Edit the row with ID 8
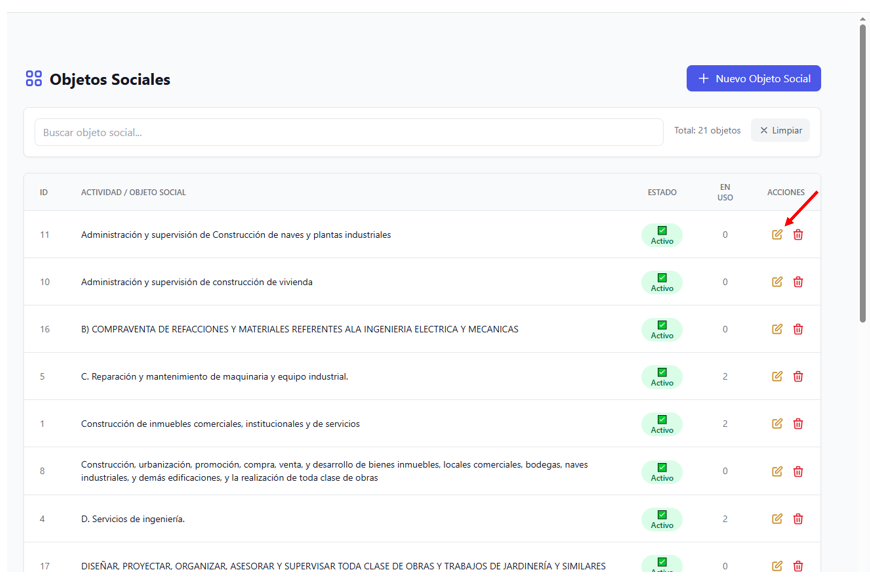This screenshot has height=579, width=870. coord(777,471)
